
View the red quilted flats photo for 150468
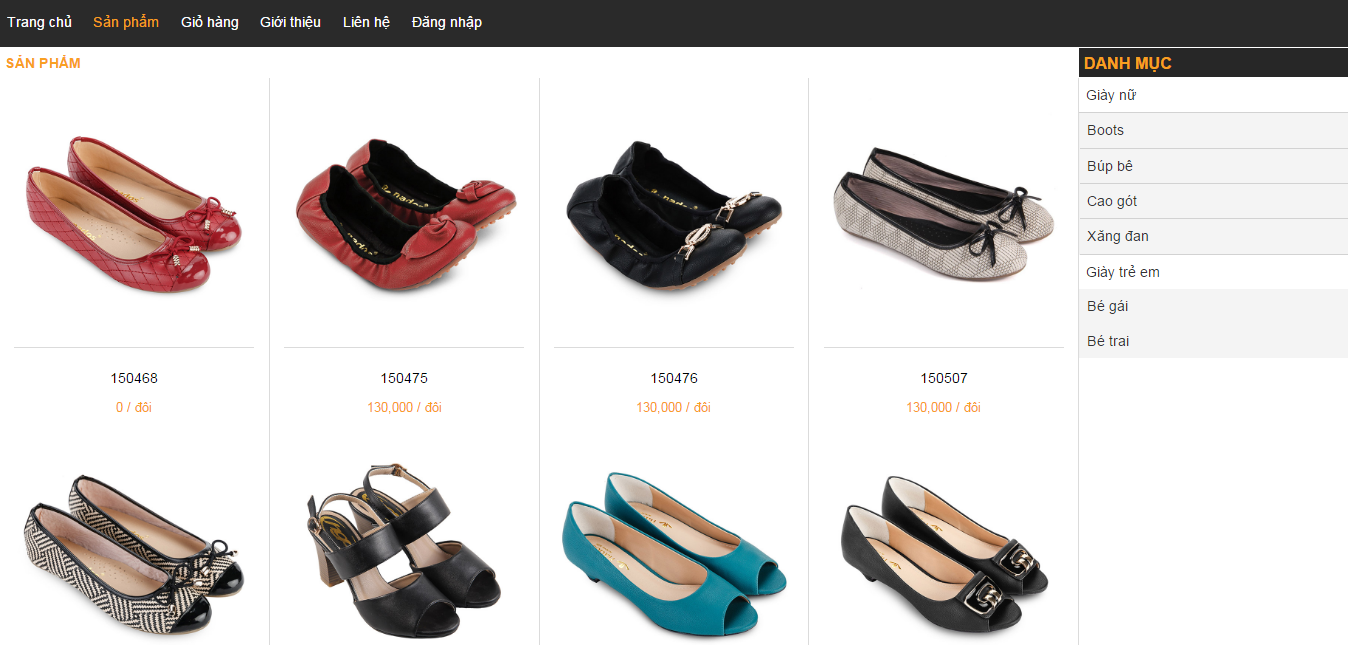pyautogui.click(x=134, y=213)
